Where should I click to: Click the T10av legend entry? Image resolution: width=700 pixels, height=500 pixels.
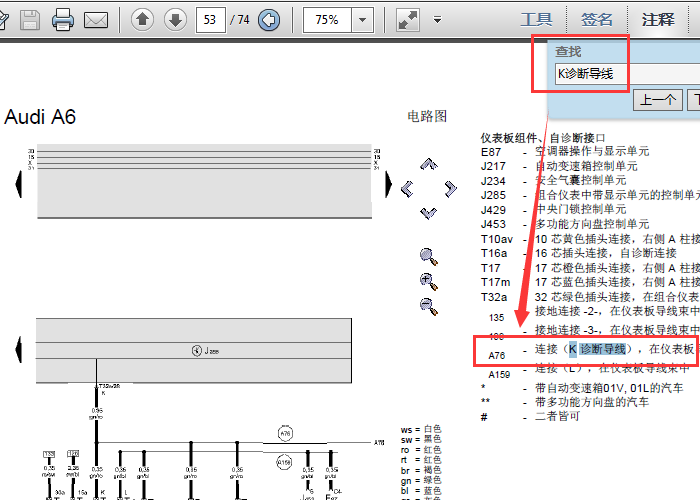[x=590, y=239]
